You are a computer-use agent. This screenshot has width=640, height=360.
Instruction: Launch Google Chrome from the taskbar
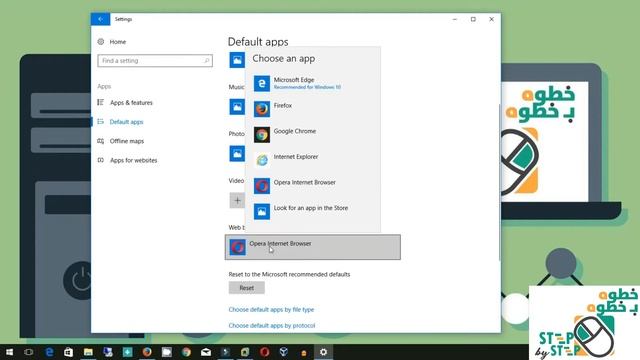pos(186,352)
